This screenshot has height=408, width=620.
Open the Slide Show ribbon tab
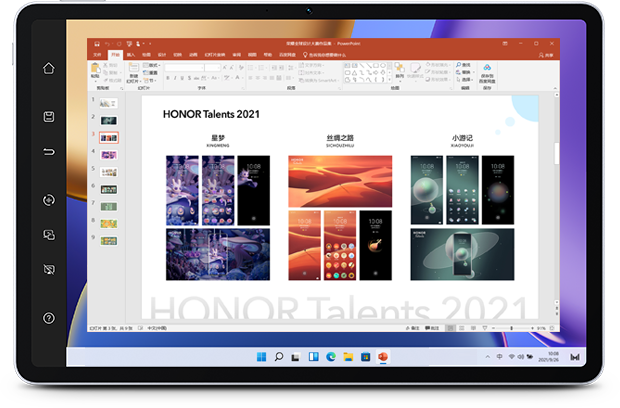[215, 55]
